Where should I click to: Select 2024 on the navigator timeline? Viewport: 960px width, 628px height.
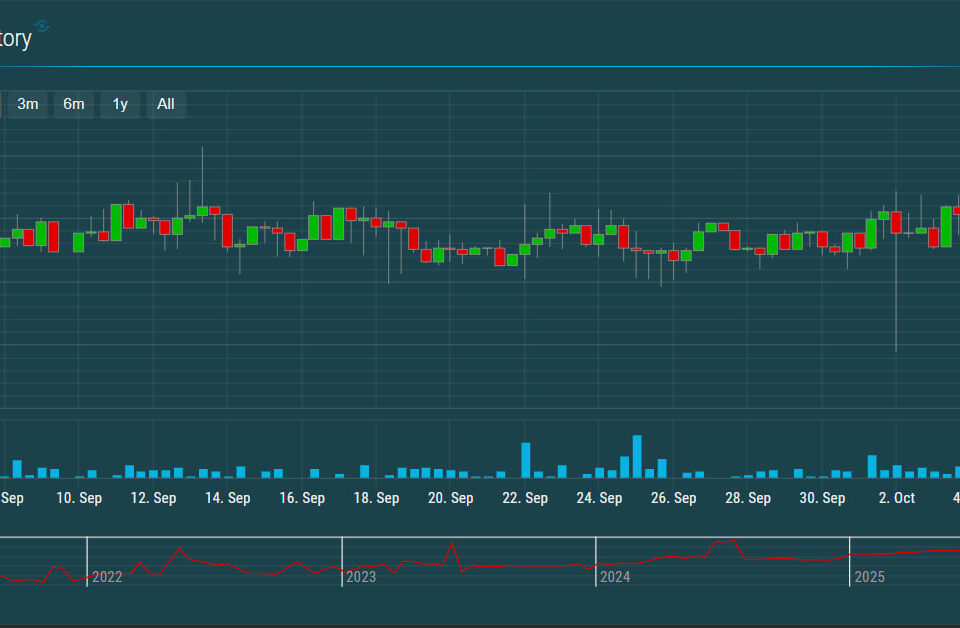pyautogui.click(x=615, y=577)
